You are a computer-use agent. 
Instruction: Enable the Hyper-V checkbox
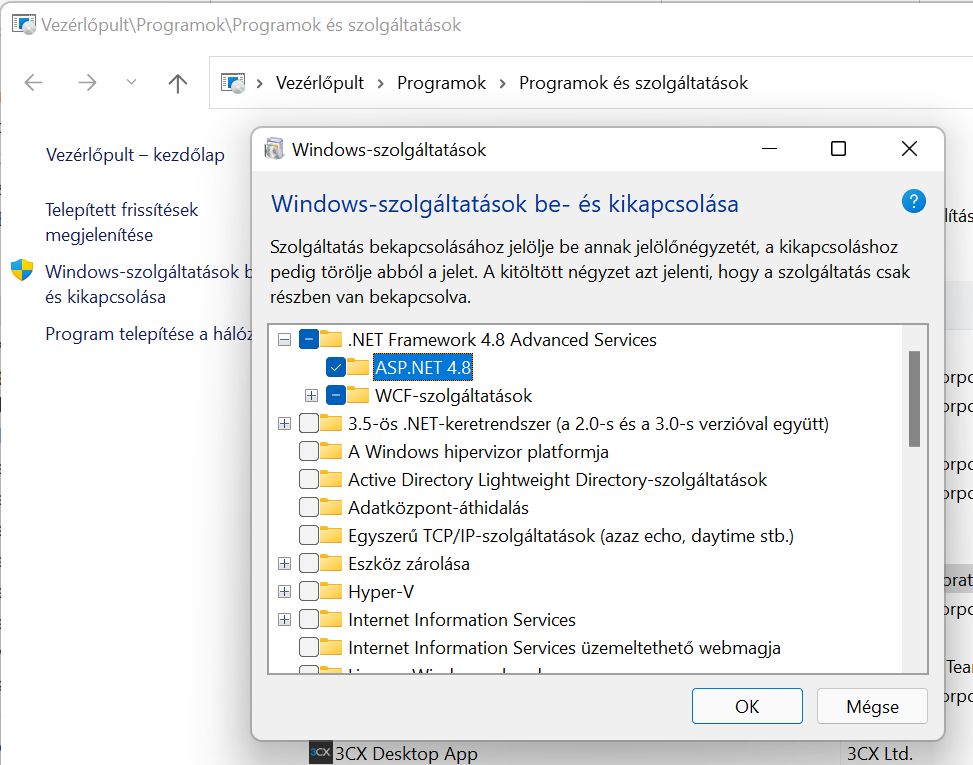[x=308, y=591]
